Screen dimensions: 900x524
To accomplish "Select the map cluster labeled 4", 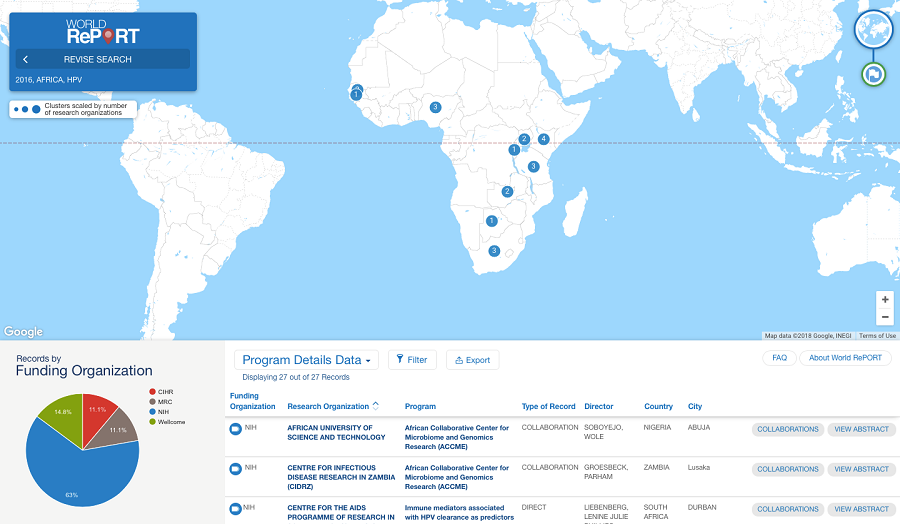I will 544,139.
